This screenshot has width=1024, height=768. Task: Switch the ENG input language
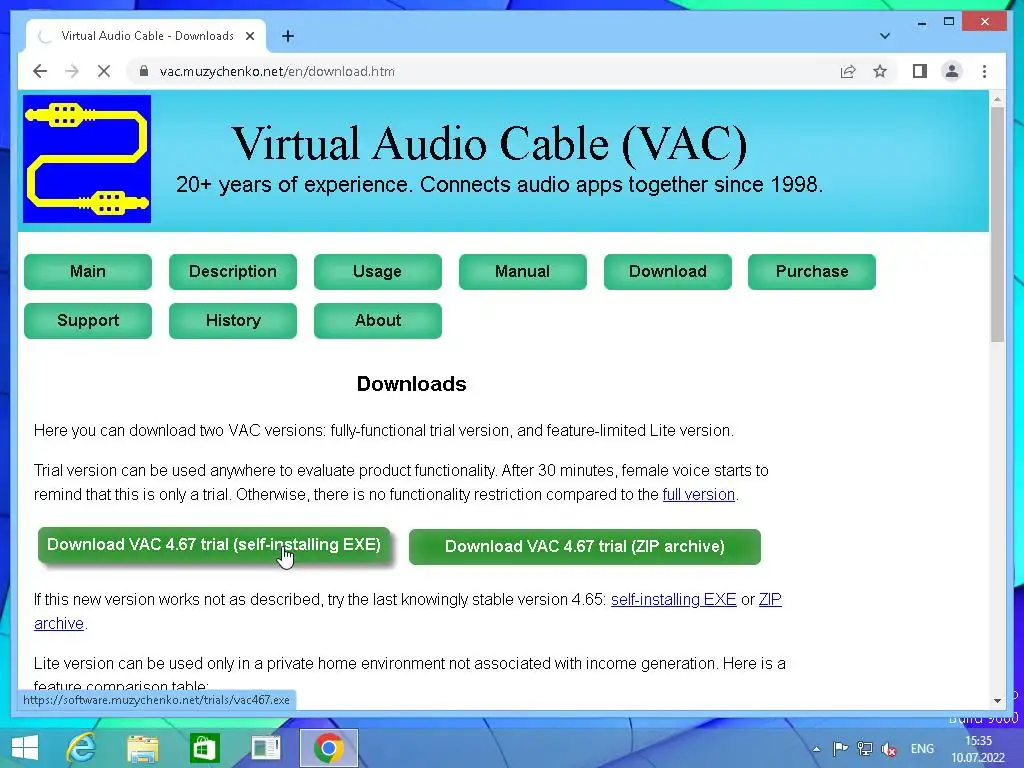coord(922,748)
